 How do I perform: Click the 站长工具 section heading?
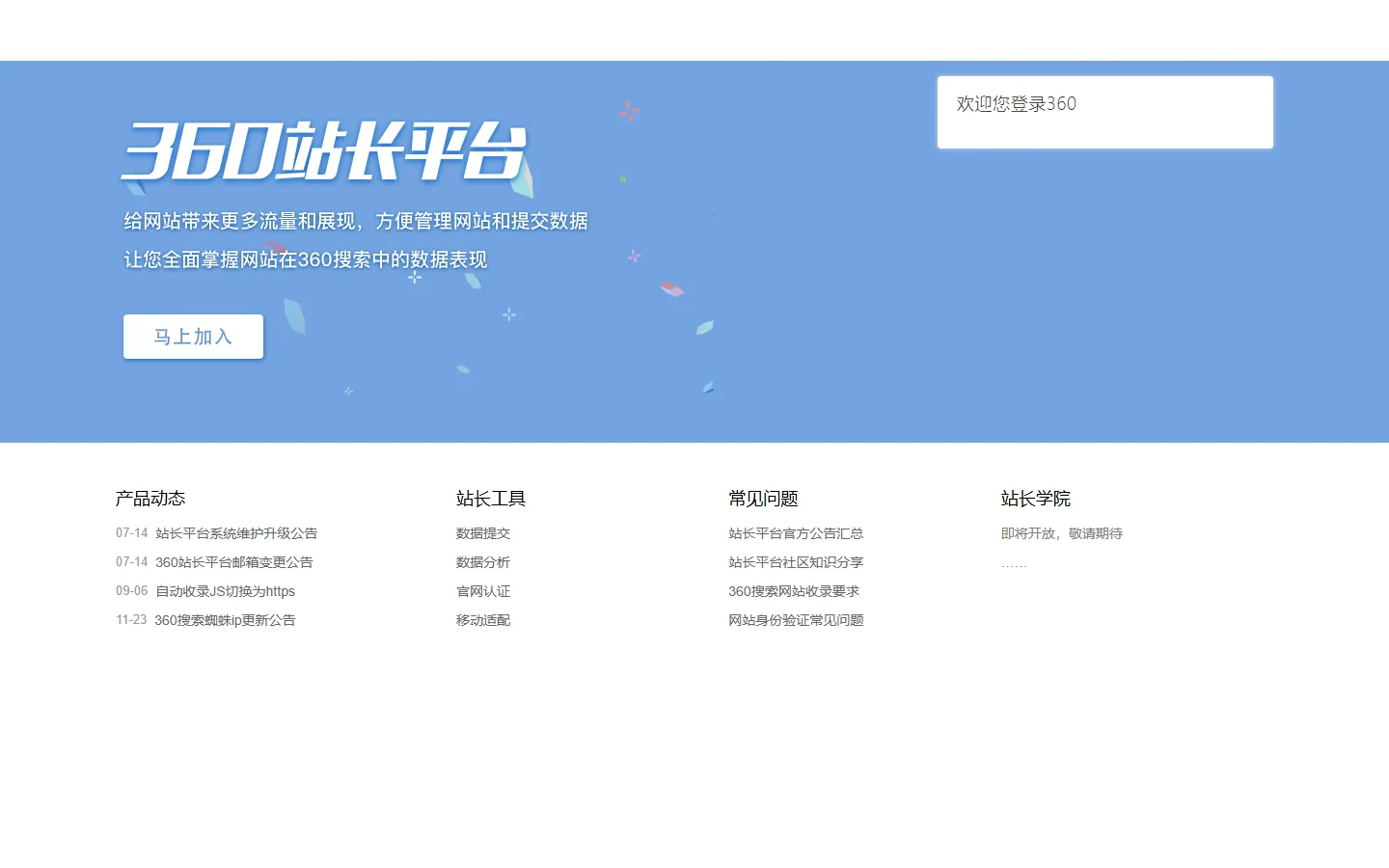pos(491,499)
